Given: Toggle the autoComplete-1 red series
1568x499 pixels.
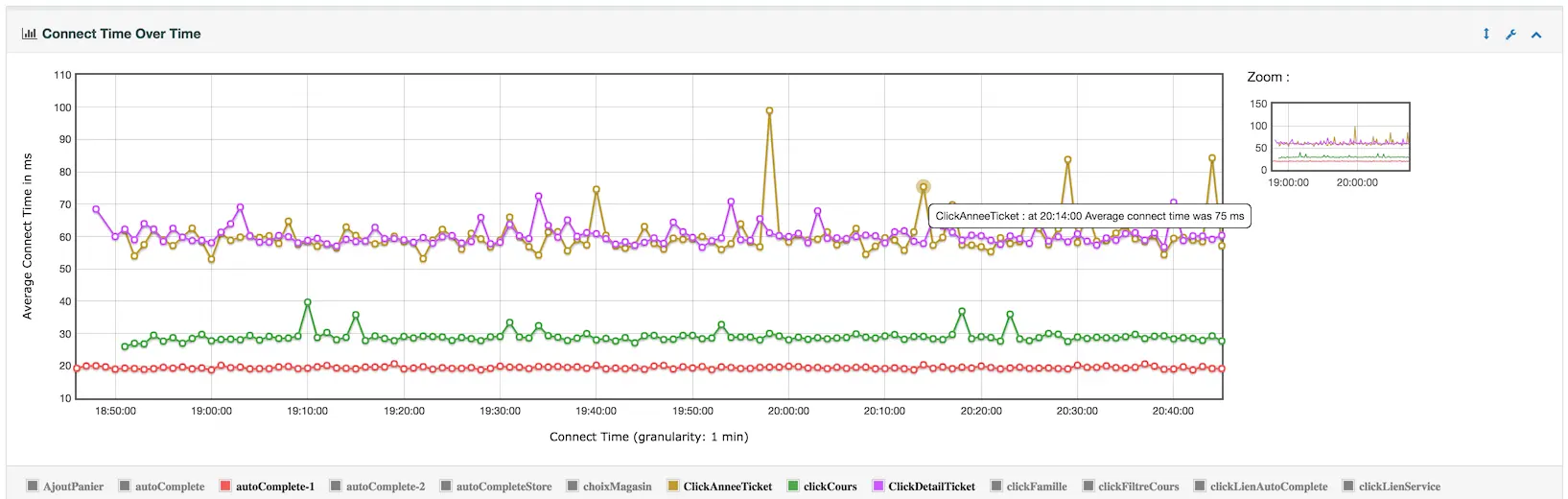Looking at the screenshot, I should pos(268,487).
